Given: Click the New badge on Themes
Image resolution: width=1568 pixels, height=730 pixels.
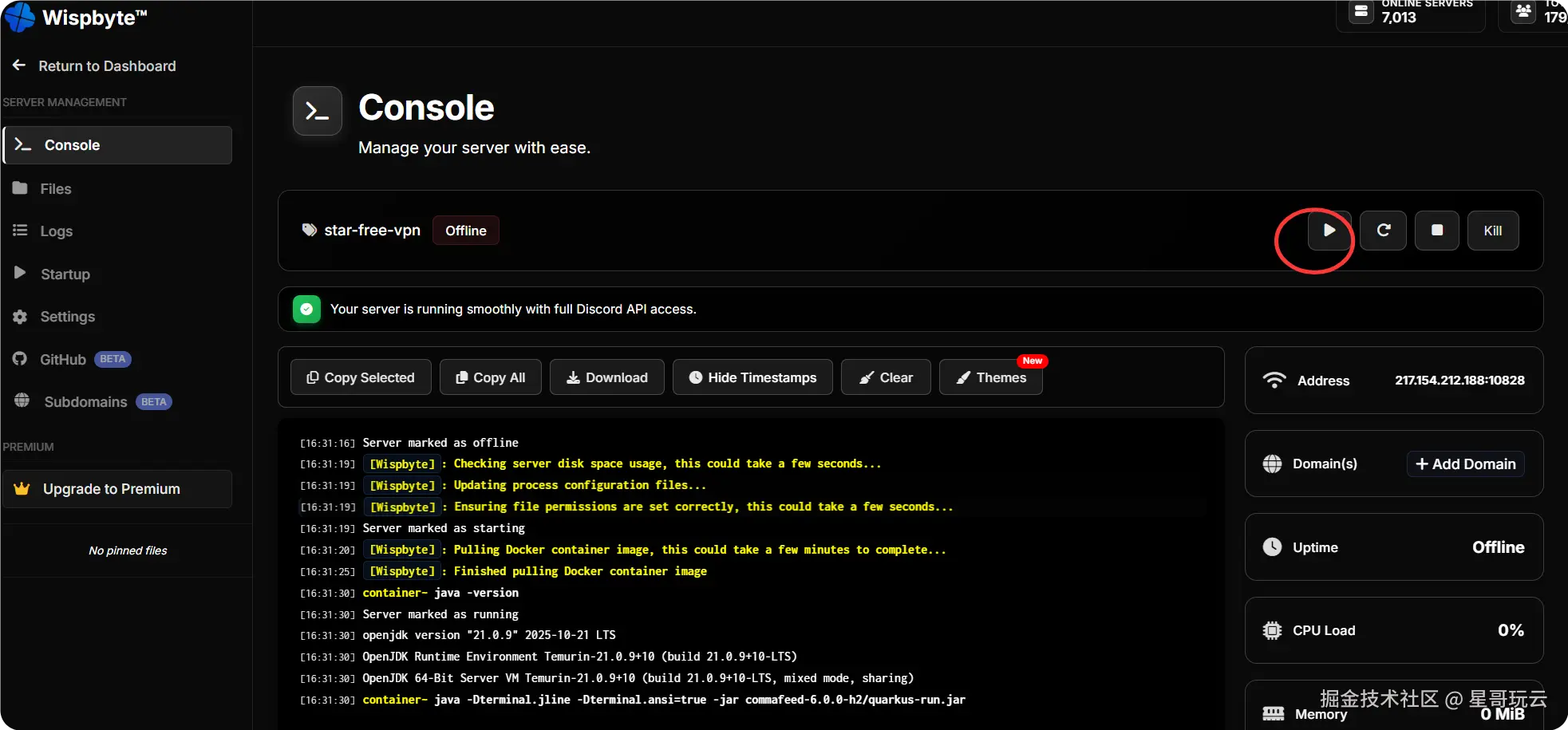Looking at the screenshot, I should (x=1033, y=361).
